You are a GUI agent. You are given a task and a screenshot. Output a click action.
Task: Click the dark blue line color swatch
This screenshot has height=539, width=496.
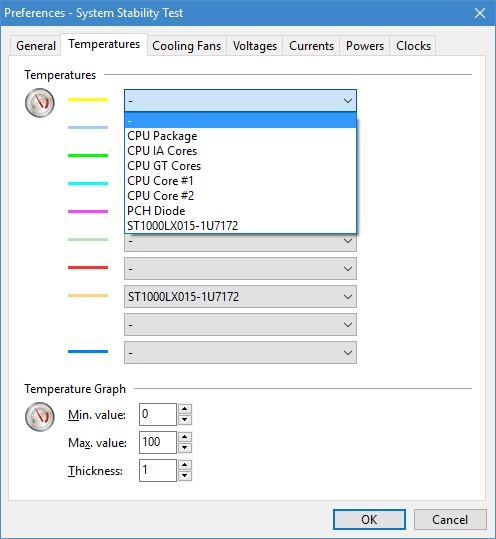pyautogui.click(x=88, y=351)
